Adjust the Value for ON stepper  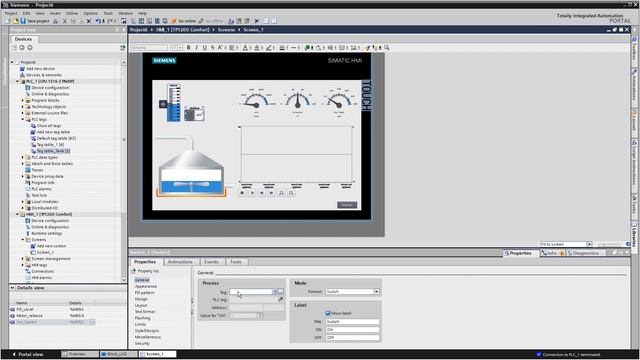[260, 316]
